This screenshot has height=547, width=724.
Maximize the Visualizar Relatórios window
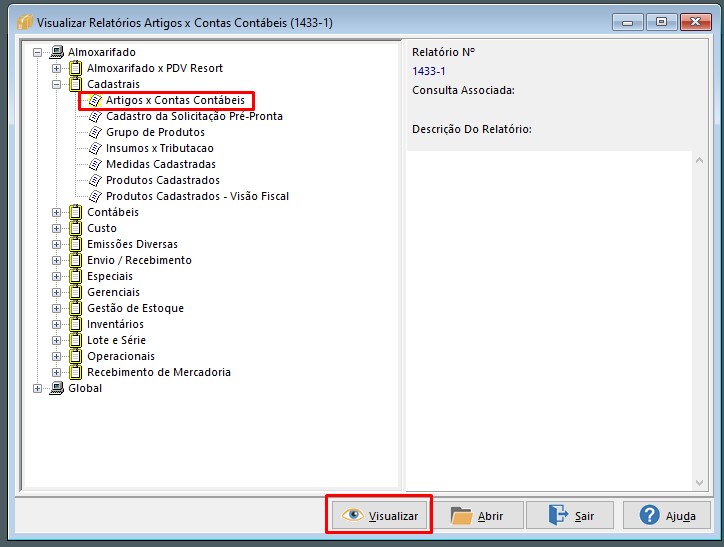[661, 22]
